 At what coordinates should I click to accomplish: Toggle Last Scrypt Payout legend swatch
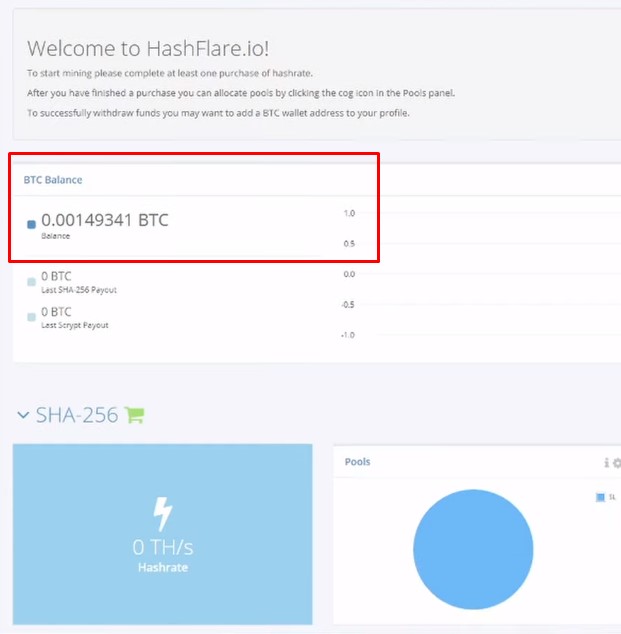click(x=31, y=317)
